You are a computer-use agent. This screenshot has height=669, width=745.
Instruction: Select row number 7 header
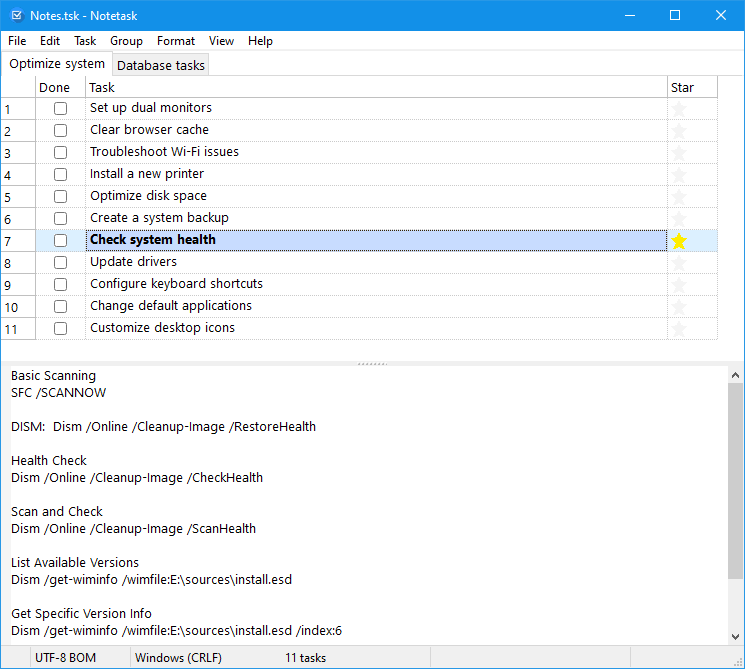click(x=18, y=241)
